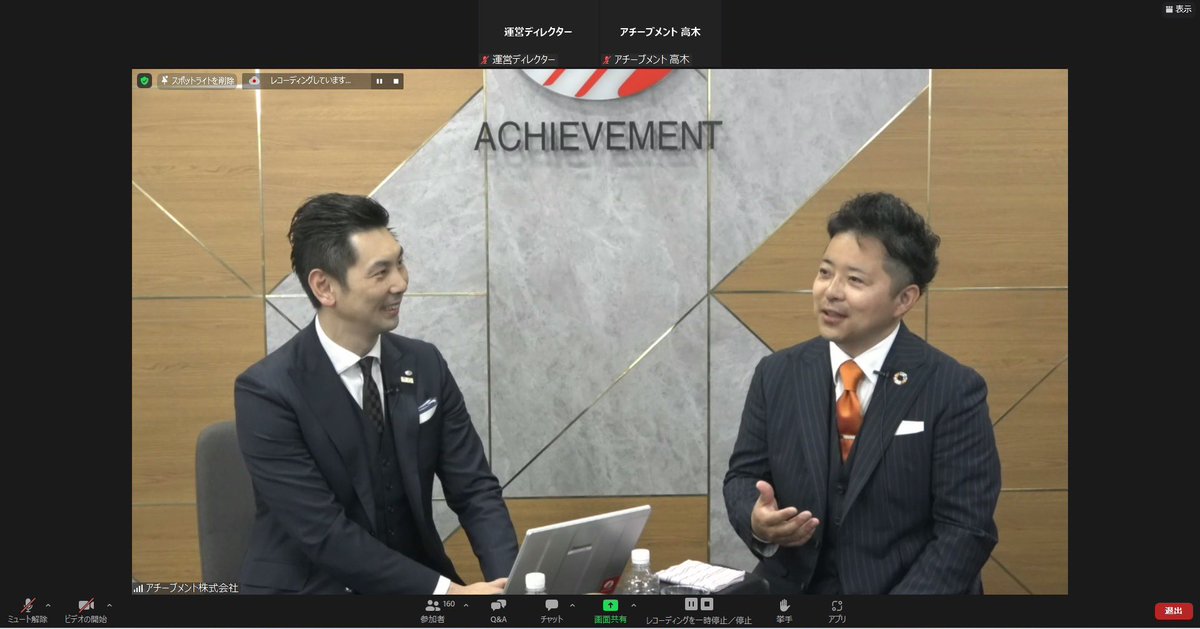Expand participants options arrow
The width and height of the screenshot is (1200, 629).
[466, 605]
